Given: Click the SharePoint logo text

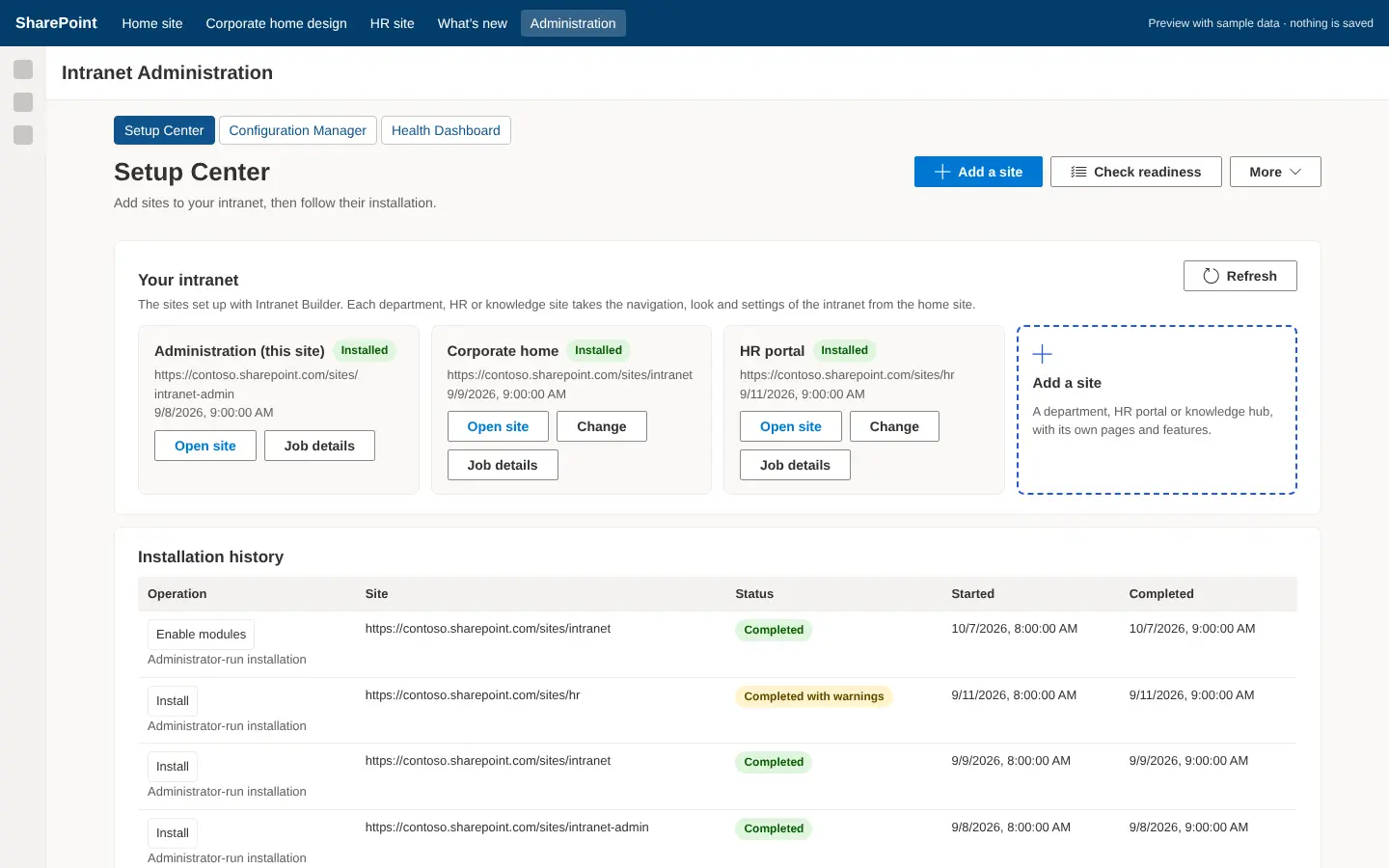Looking at the screenshot, I should tap(56, 23).
